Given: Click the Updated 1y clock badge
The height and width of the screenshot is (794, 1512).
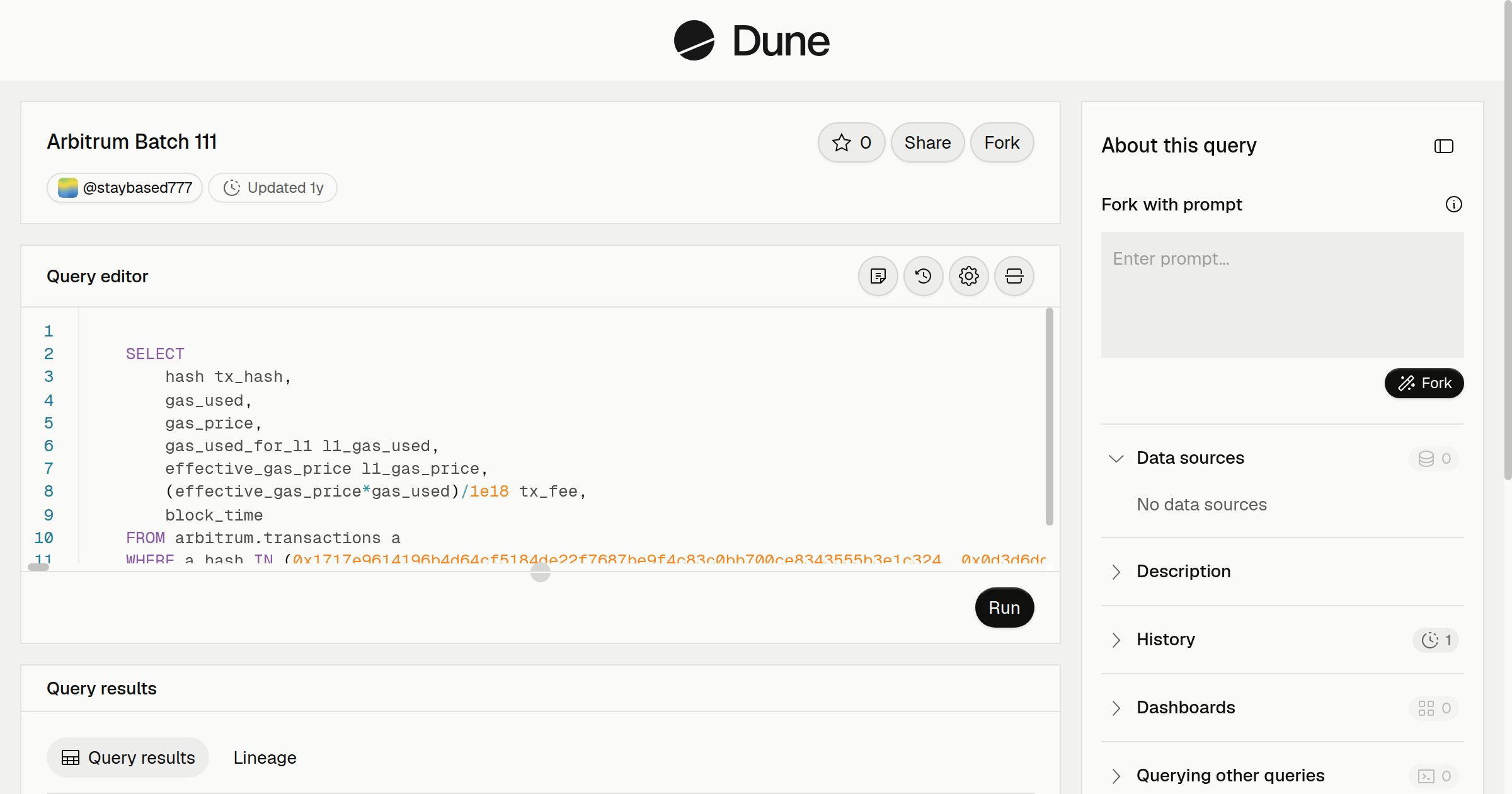Looking at the screenshot, I should [x=273, y=188].
